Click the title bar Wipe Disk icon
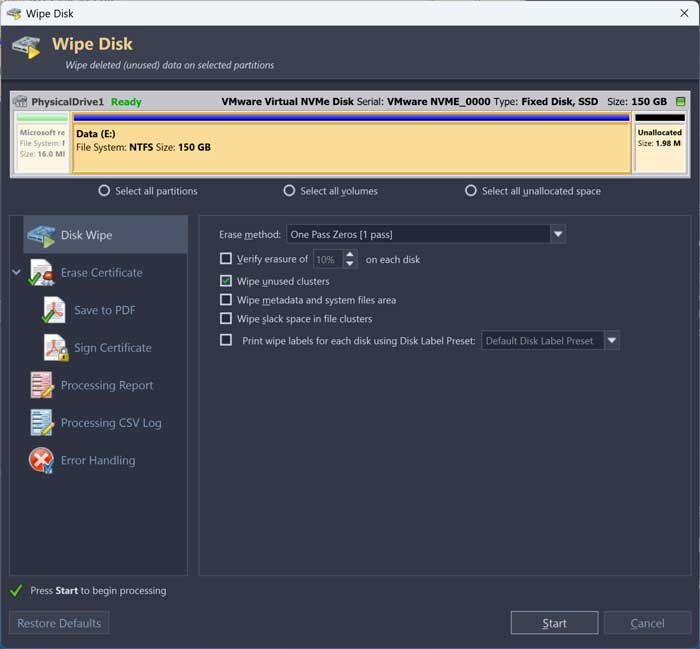The width and height of the screenshot is (700, 649). pos(14,13)
